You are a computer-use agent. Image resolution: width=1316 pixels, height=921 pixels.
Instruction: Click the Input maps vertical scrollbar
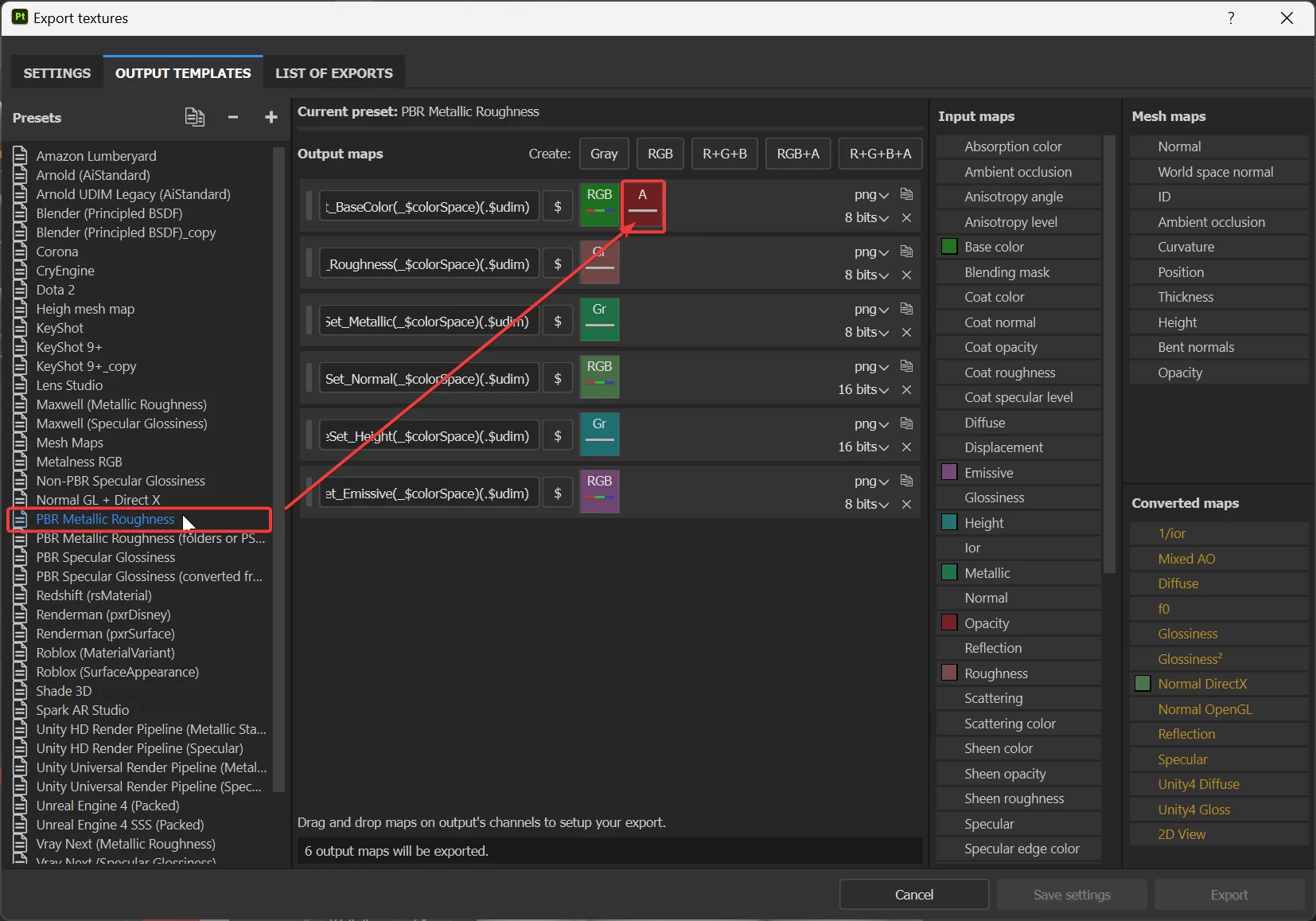1110,353
